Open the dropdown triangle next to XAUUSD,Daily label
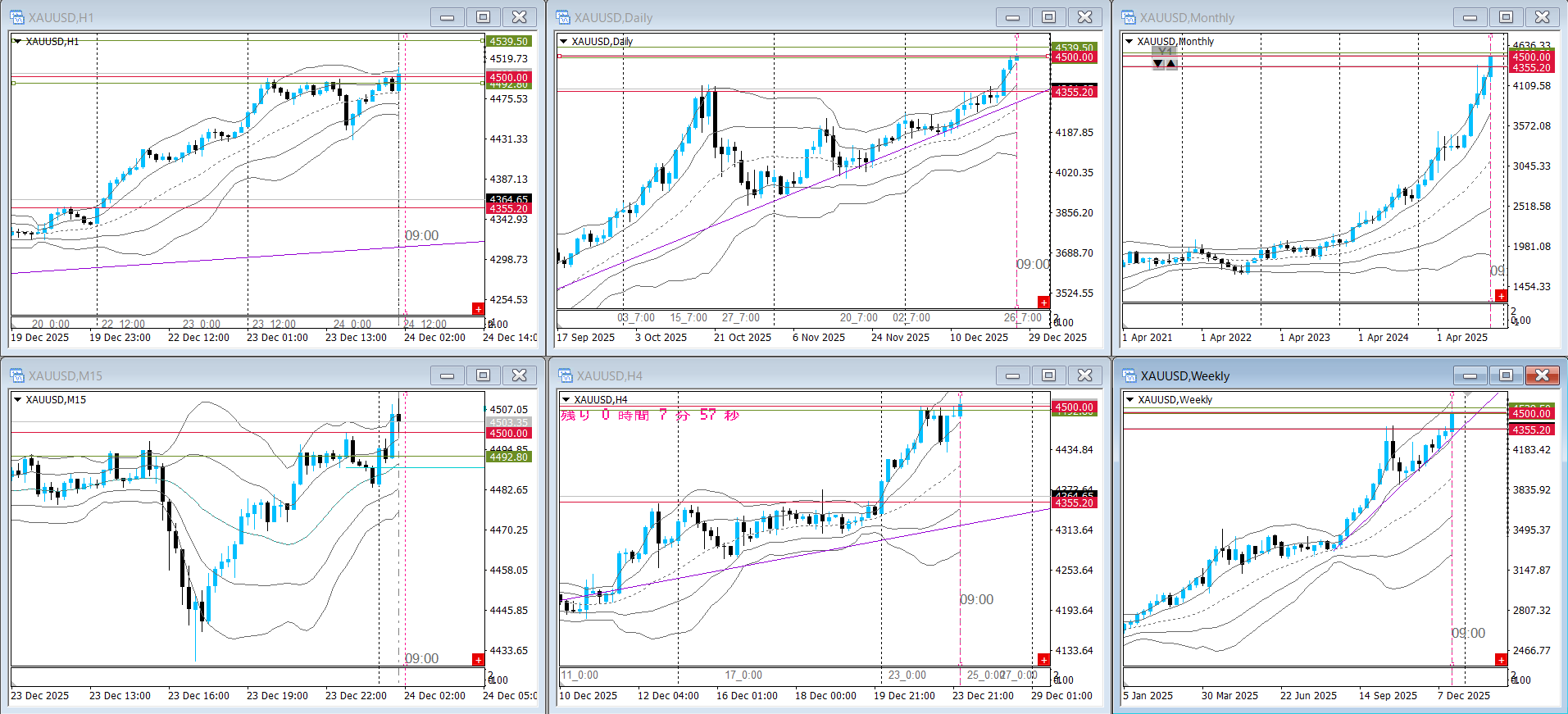The height and width of the screenshot is (714, 1568). point(564,41)
